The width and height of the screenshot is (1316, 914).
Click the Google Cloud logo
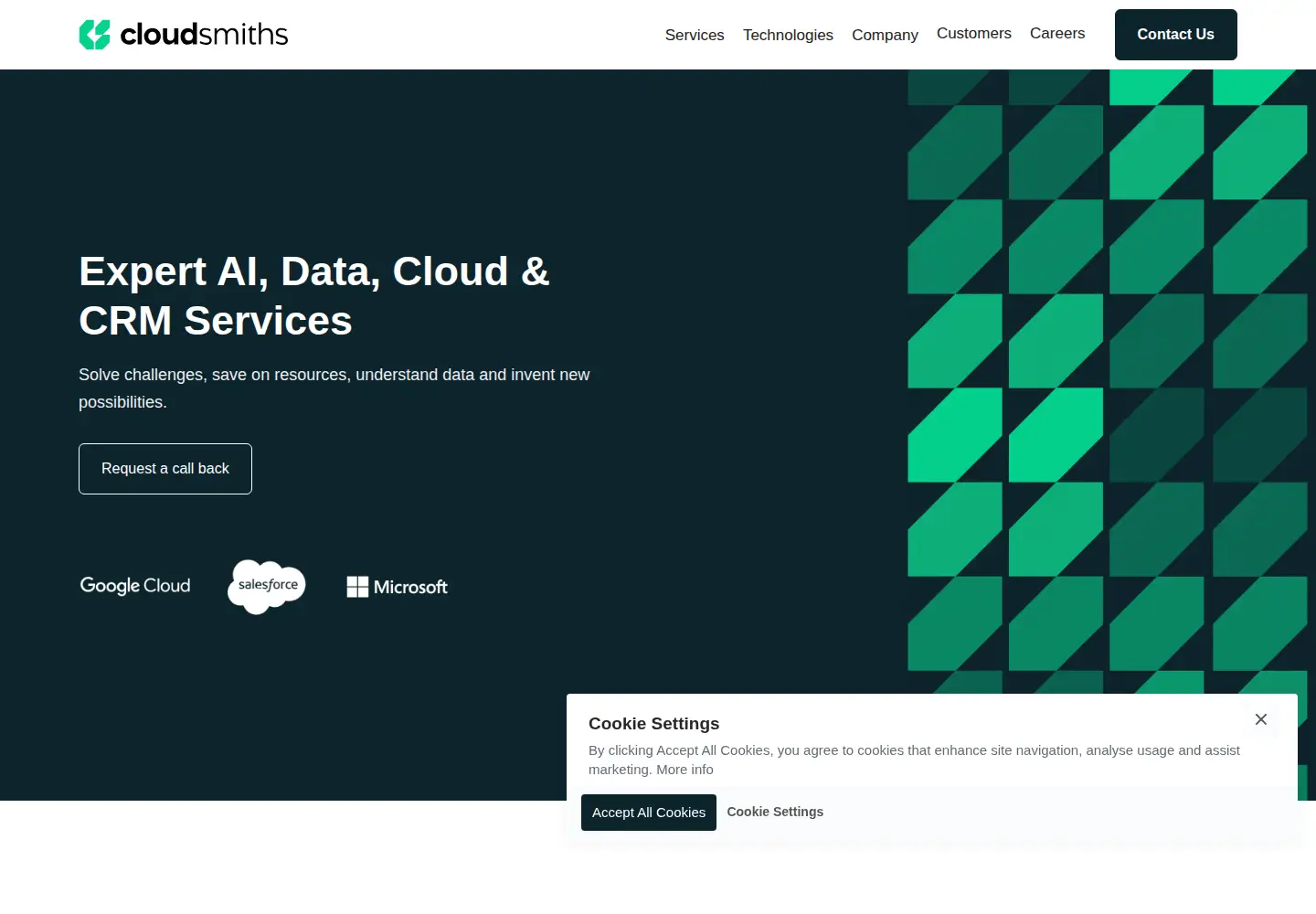coord(135,586)
